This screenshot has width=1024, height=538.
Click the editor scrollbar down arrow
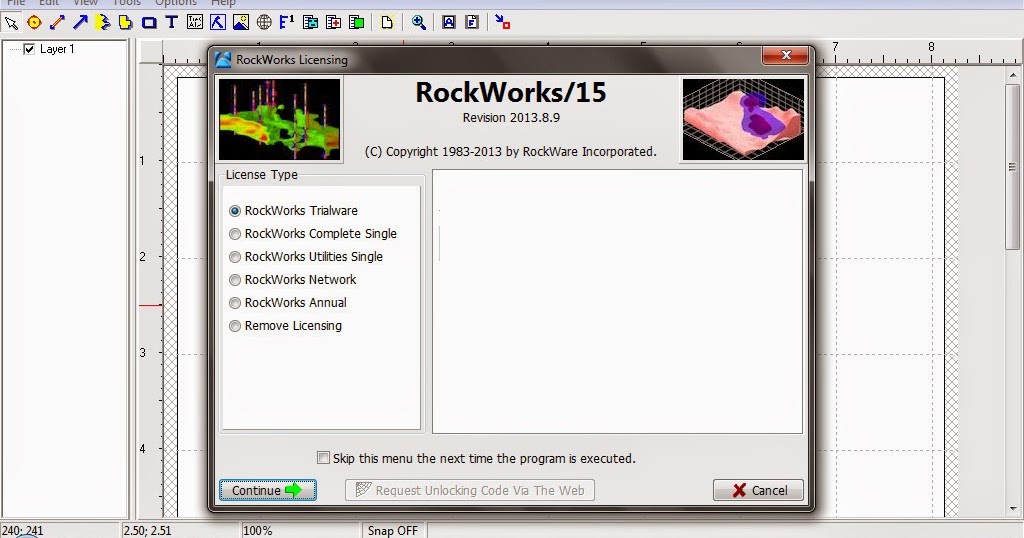(x=1013, y=509)
